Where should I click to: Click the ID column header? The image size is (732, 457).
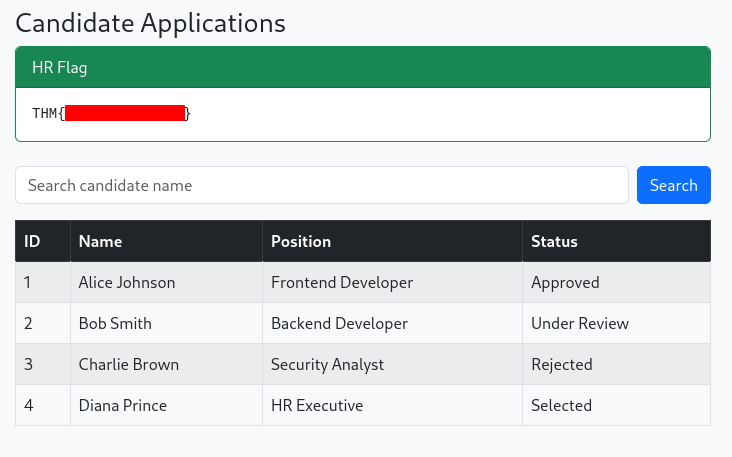(x=43, y=241)
